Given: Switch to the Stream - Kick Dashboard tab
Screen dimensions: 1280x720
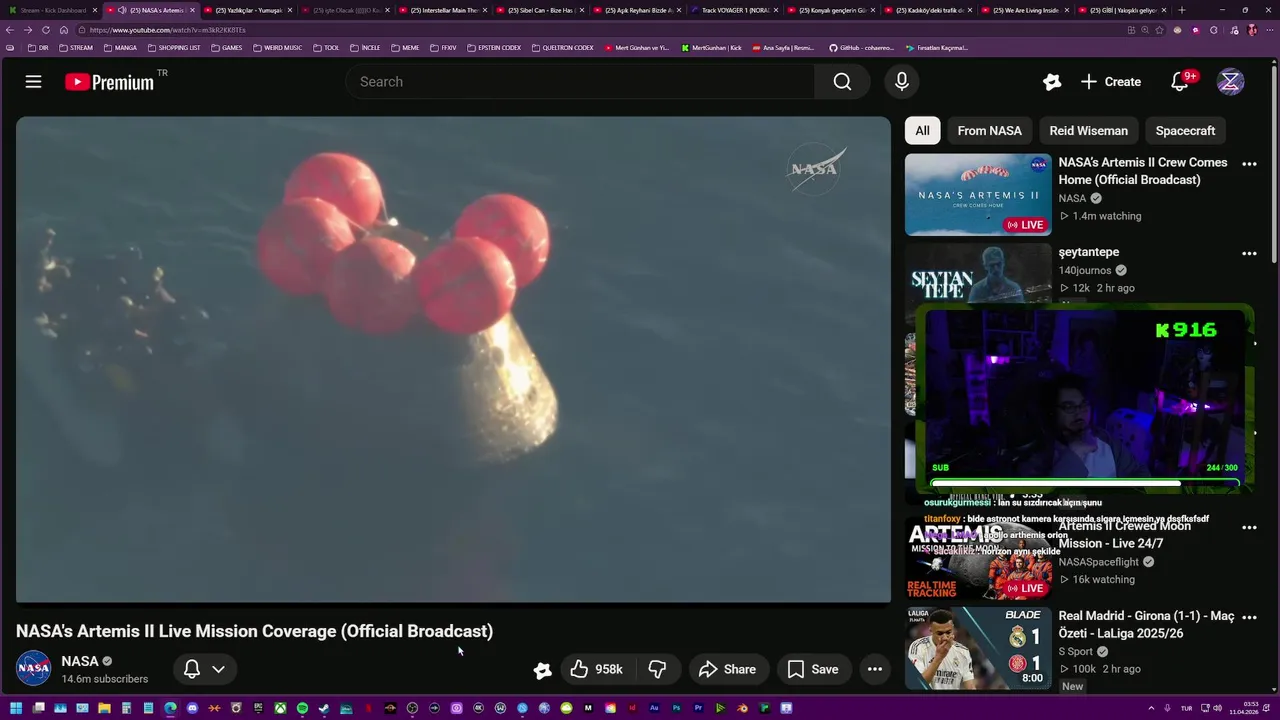Looking at the screenshot, I should [52, 10].
